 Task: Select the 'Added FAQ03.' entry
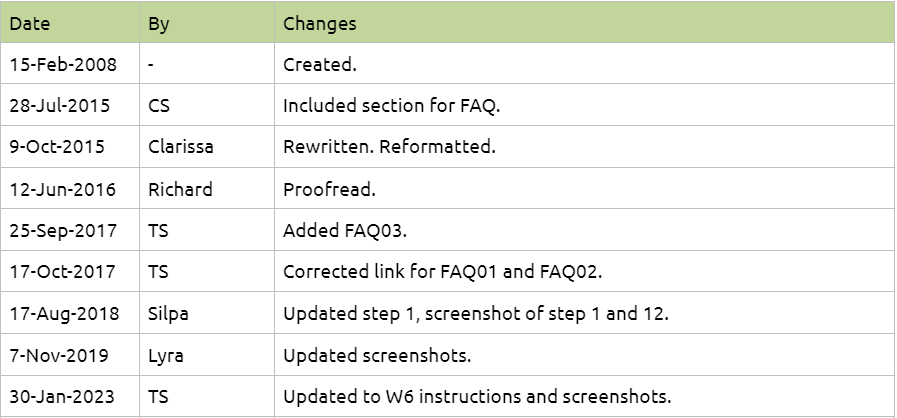point(344,231)
